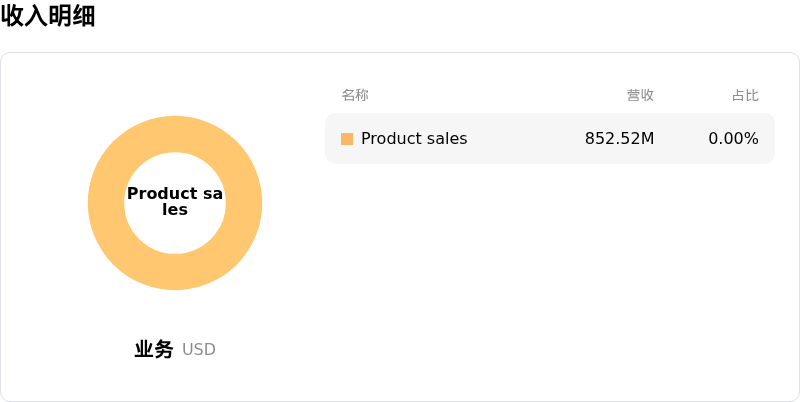This screenshot has width=800, height=402.
Task: Click the bottom arc of the donut ring
Action: click(x=175, y=272)
